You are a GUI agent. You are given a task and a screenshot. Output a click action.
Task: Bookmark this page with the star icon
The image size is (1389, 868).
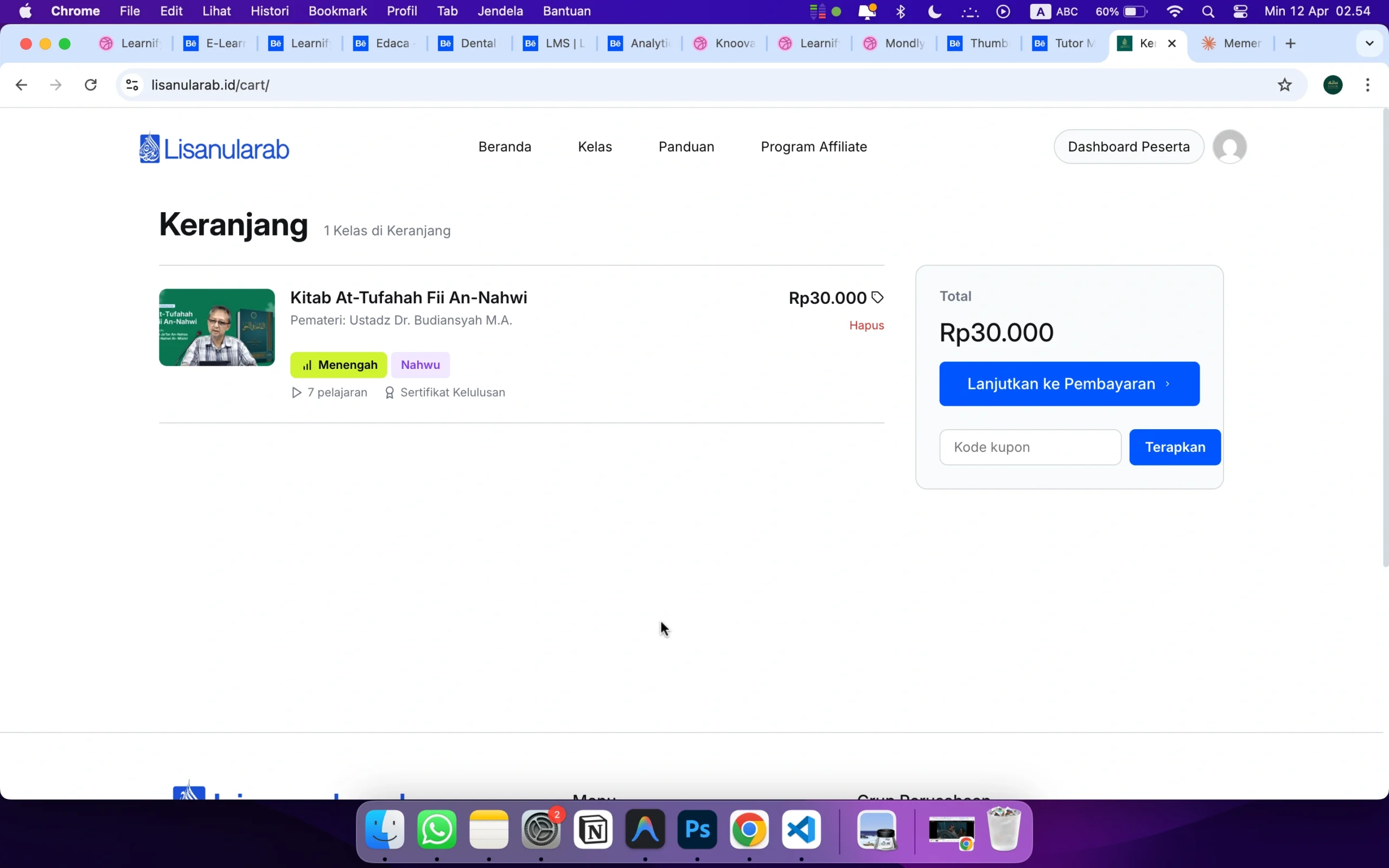[x=1284, y=85]
